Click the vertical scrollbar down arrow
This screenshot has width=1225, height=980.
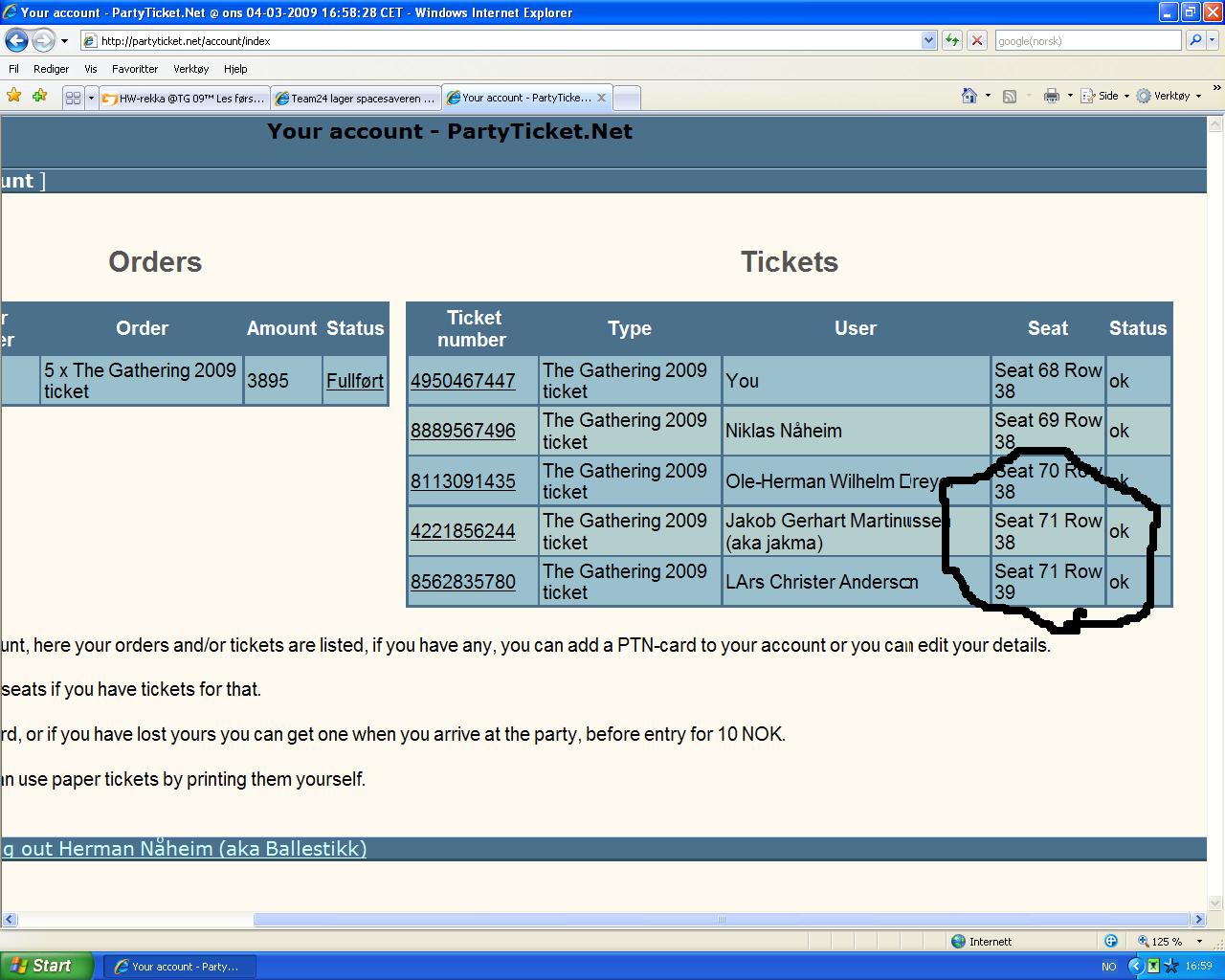click(1216, 902)
